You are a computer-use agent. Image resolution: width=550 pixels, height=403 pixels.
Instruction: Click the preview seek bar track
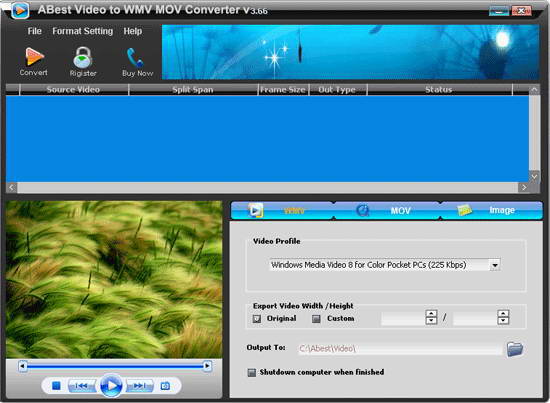tap(115, 367)
